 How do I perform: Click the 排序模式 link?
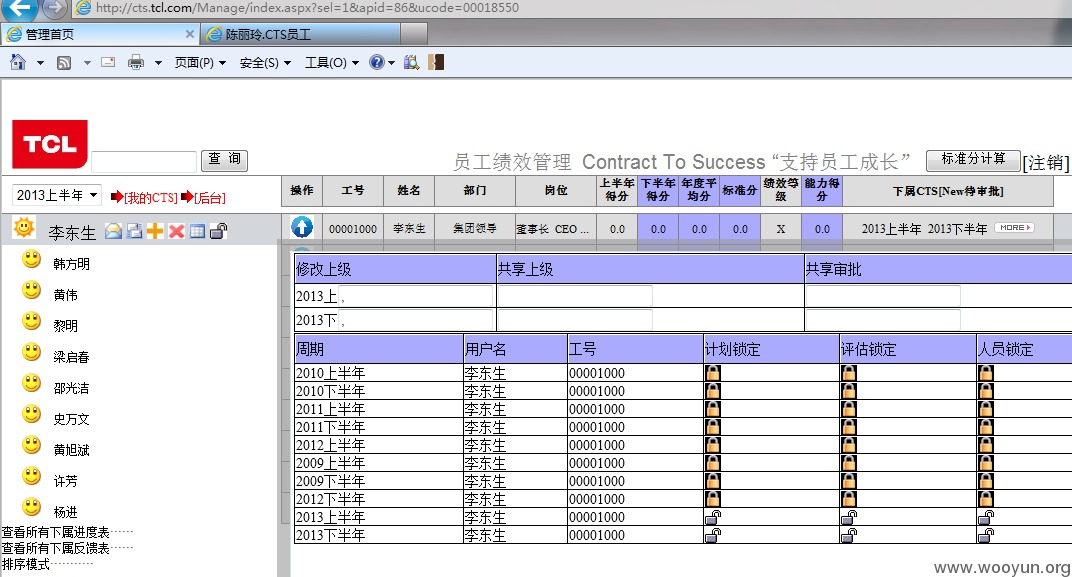(25, 565)
